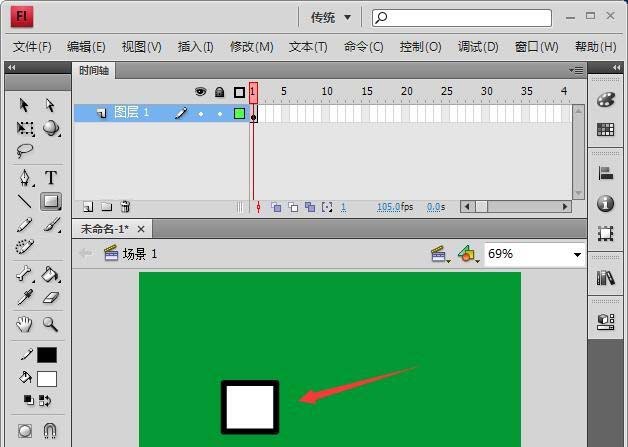Click the 场景 1 scene label
The image size is (628, 447).
point(140,254)
